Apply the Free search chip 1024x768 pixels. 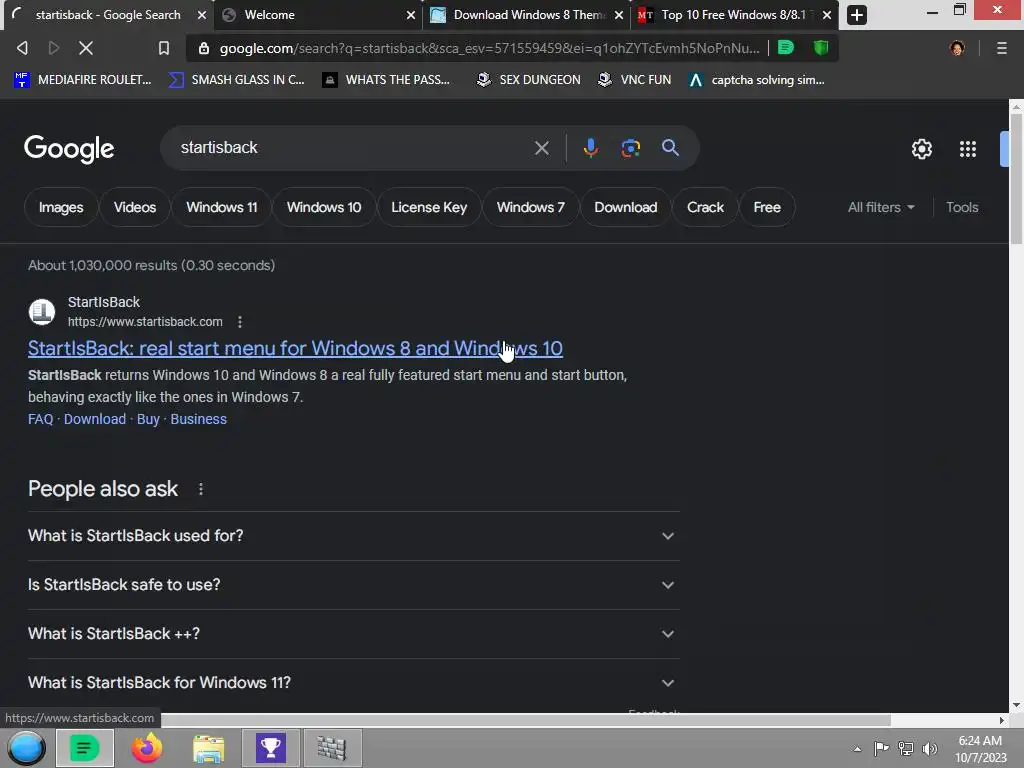coord(767,207)
